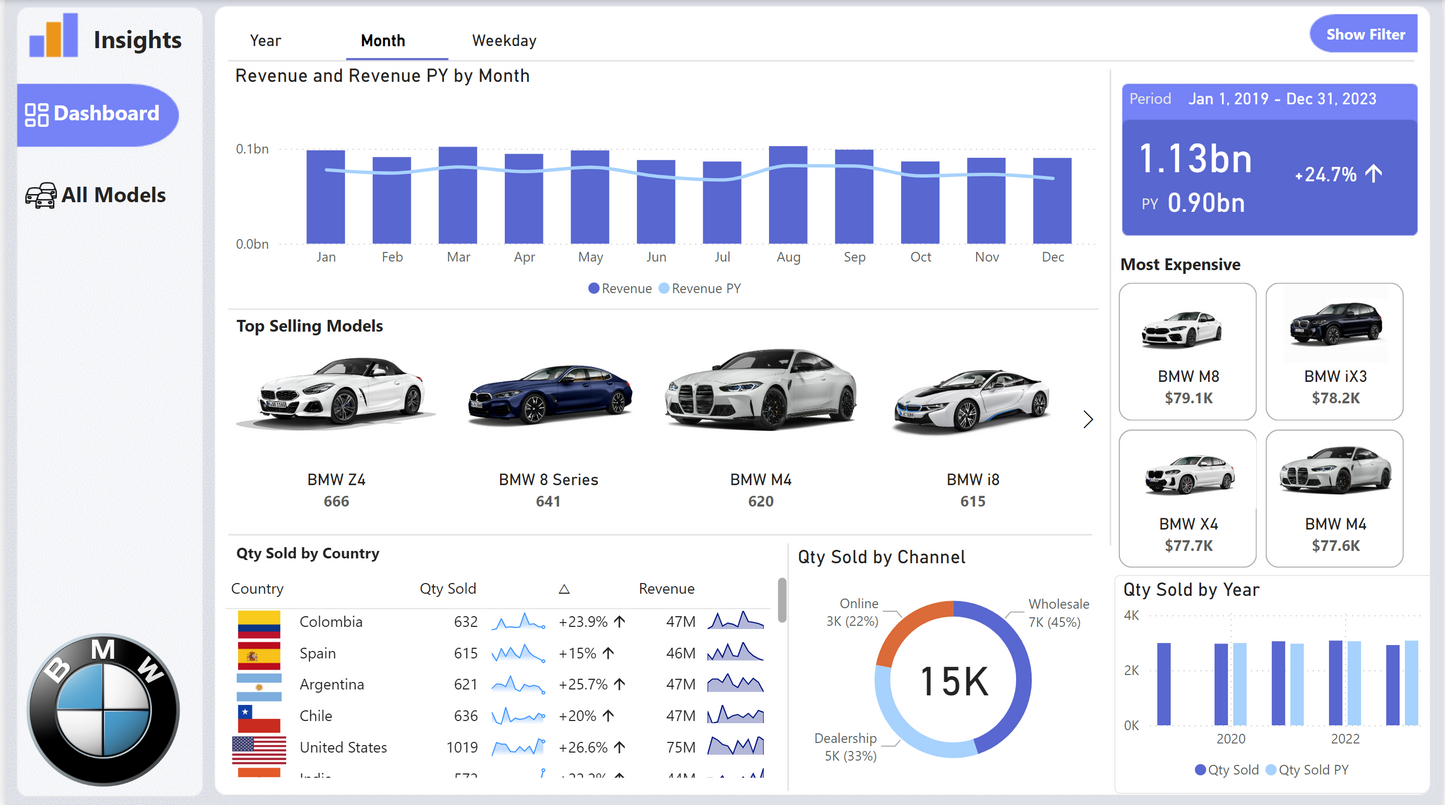Click the Jan revenue bar
The image size is (1445, 805).
click(x=326, y=197)
